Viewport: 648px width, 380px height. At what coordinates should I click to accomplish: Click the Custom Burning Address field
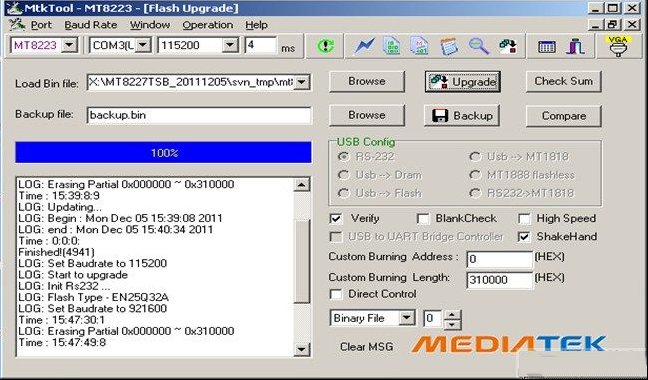500,259
